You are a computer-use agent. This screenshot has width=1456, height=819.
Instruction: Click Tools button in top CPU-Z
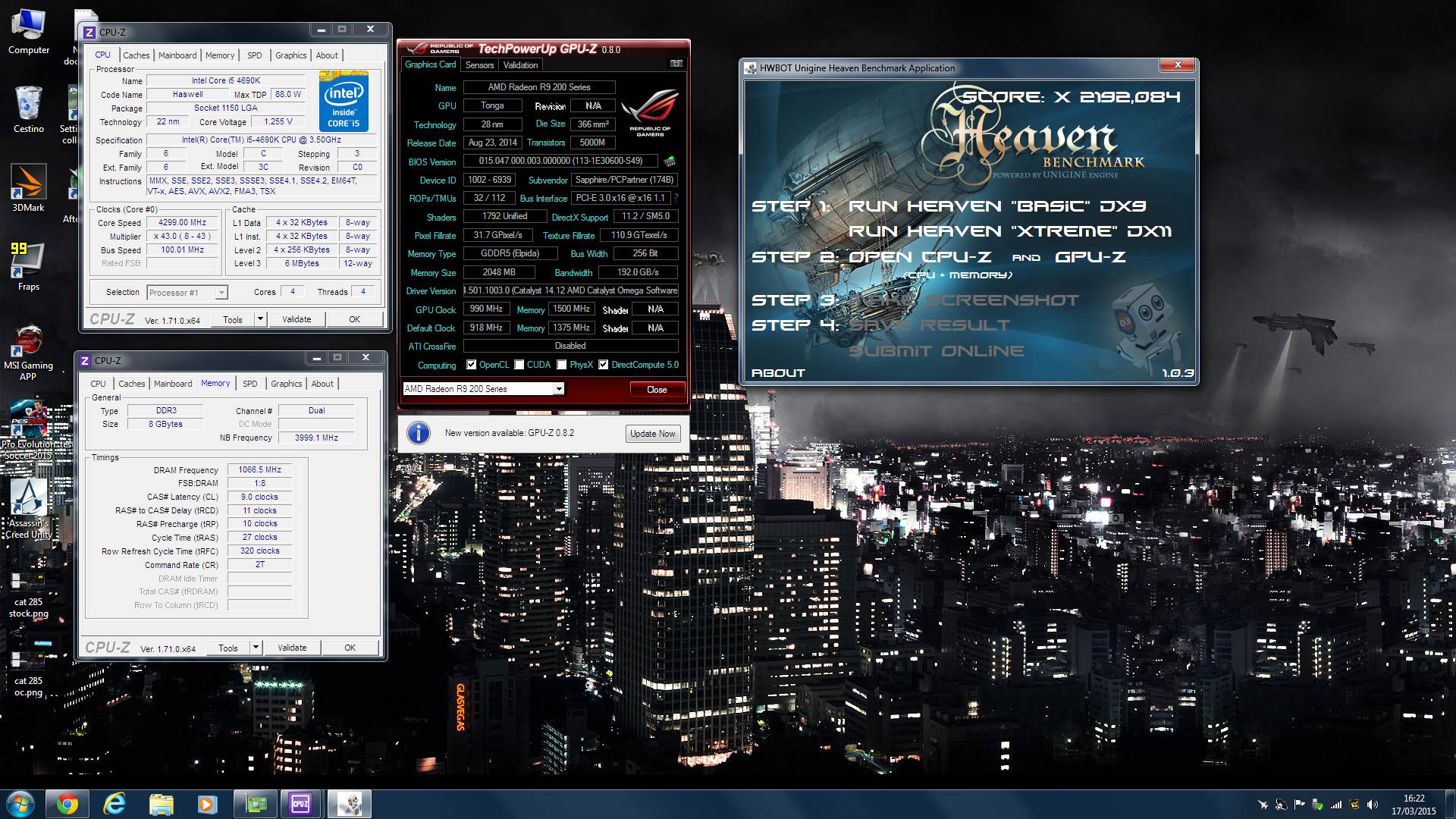[233, 319]
